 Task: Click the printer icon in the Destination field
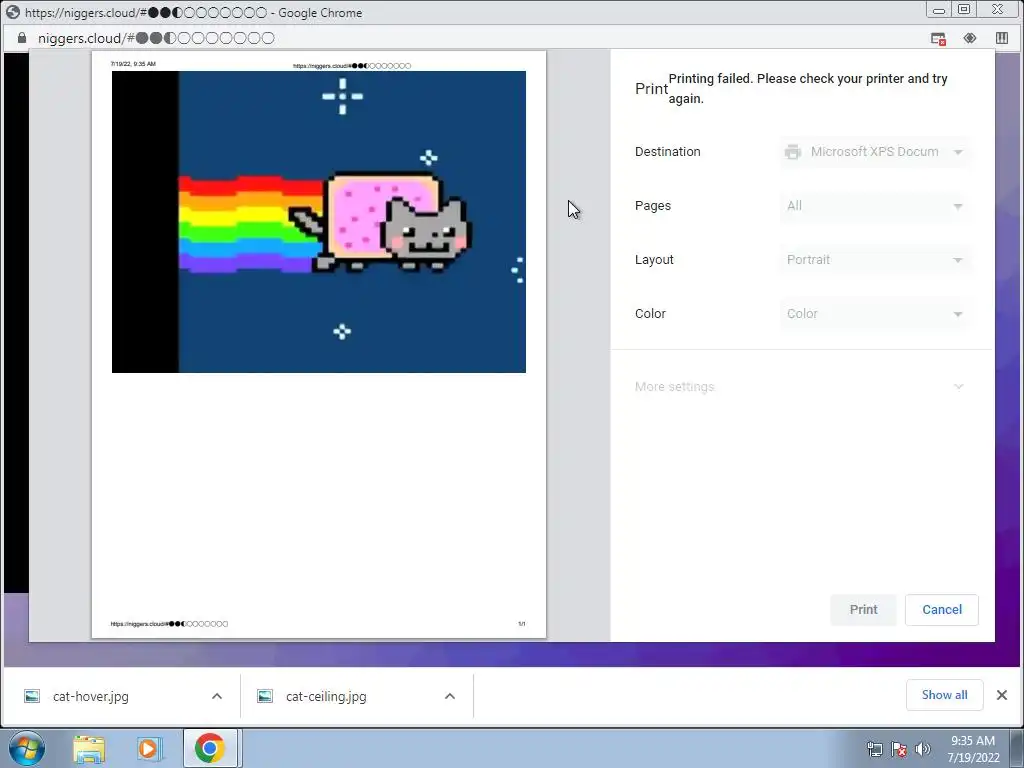coord(793,152)
